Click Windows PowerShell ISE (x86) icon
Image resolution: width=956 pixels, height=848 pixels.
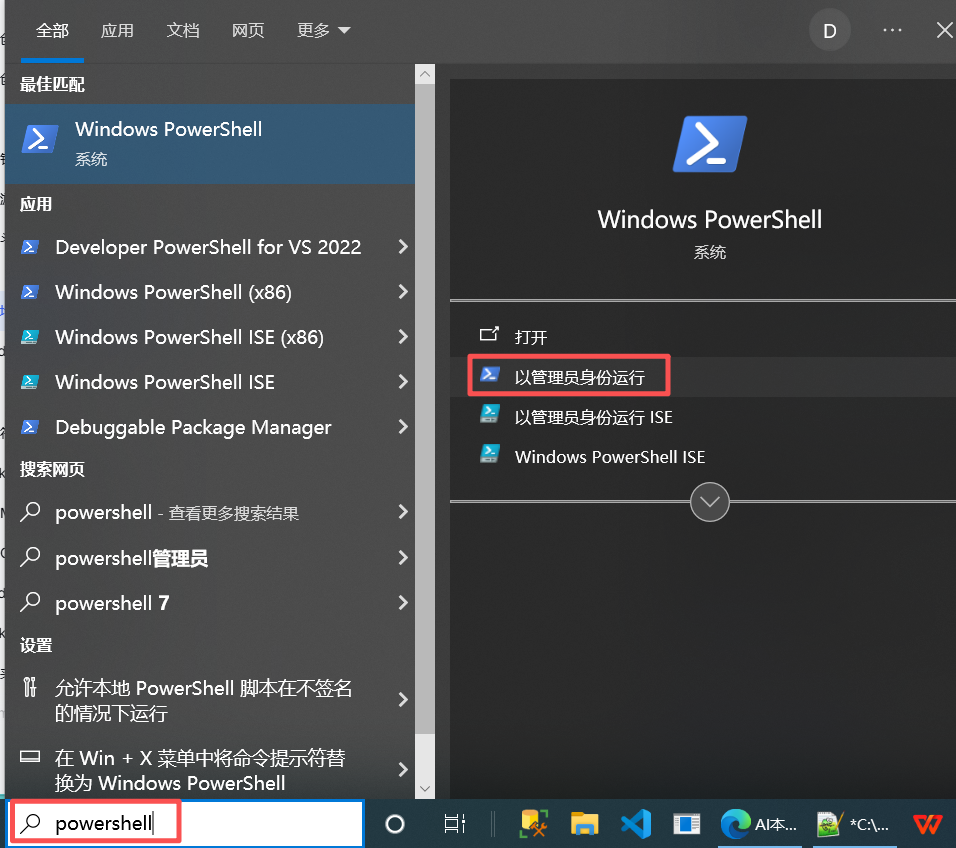(x=30, y=337)
